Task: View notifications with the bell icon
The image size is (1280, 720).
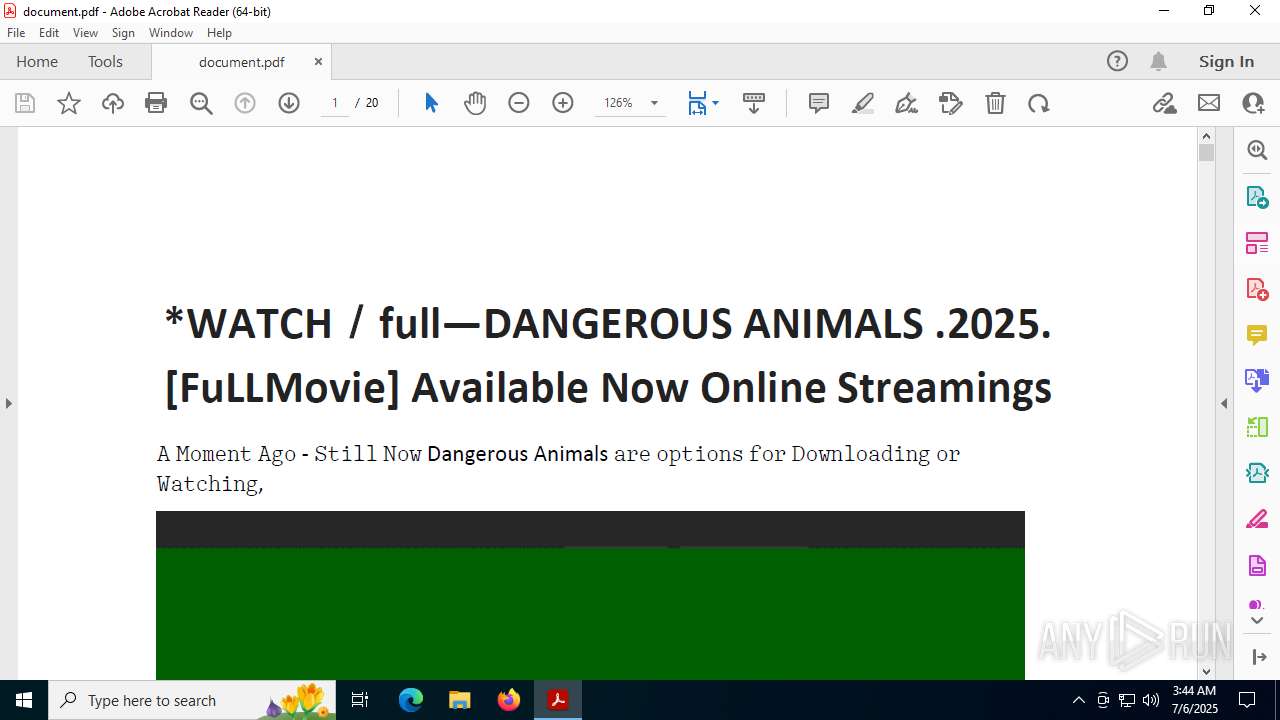Action: [x=1158, y=61]
